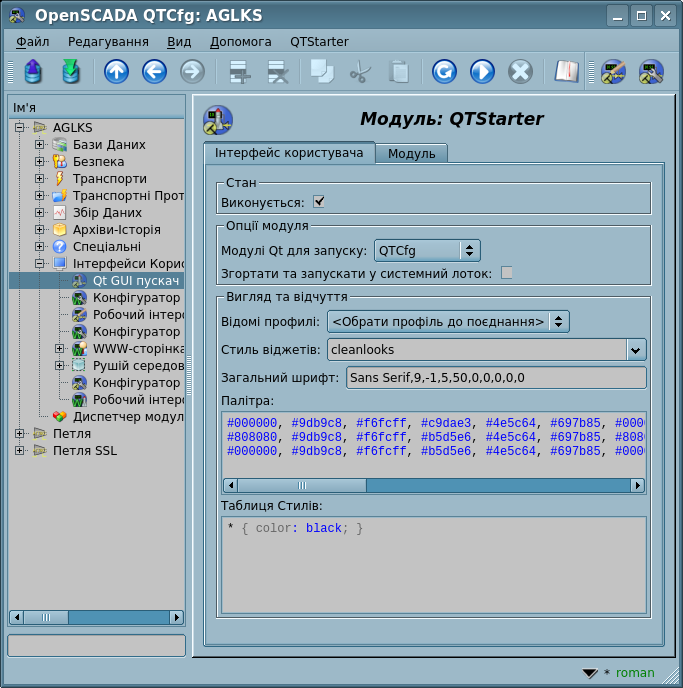This screenshot has width=683, height=688.
Task: Start periodic update play icon
Action: 483,72
